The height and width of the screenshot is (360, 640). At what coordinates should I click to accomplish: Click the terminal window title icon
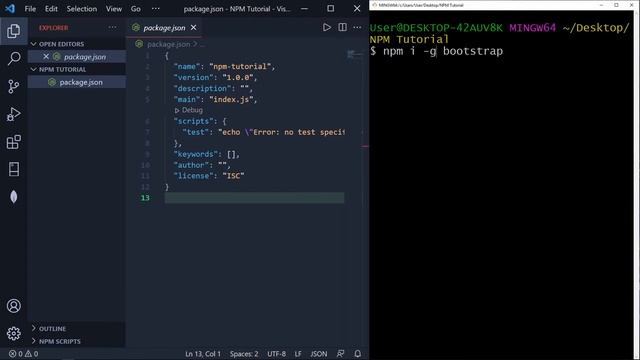[374, 5]
